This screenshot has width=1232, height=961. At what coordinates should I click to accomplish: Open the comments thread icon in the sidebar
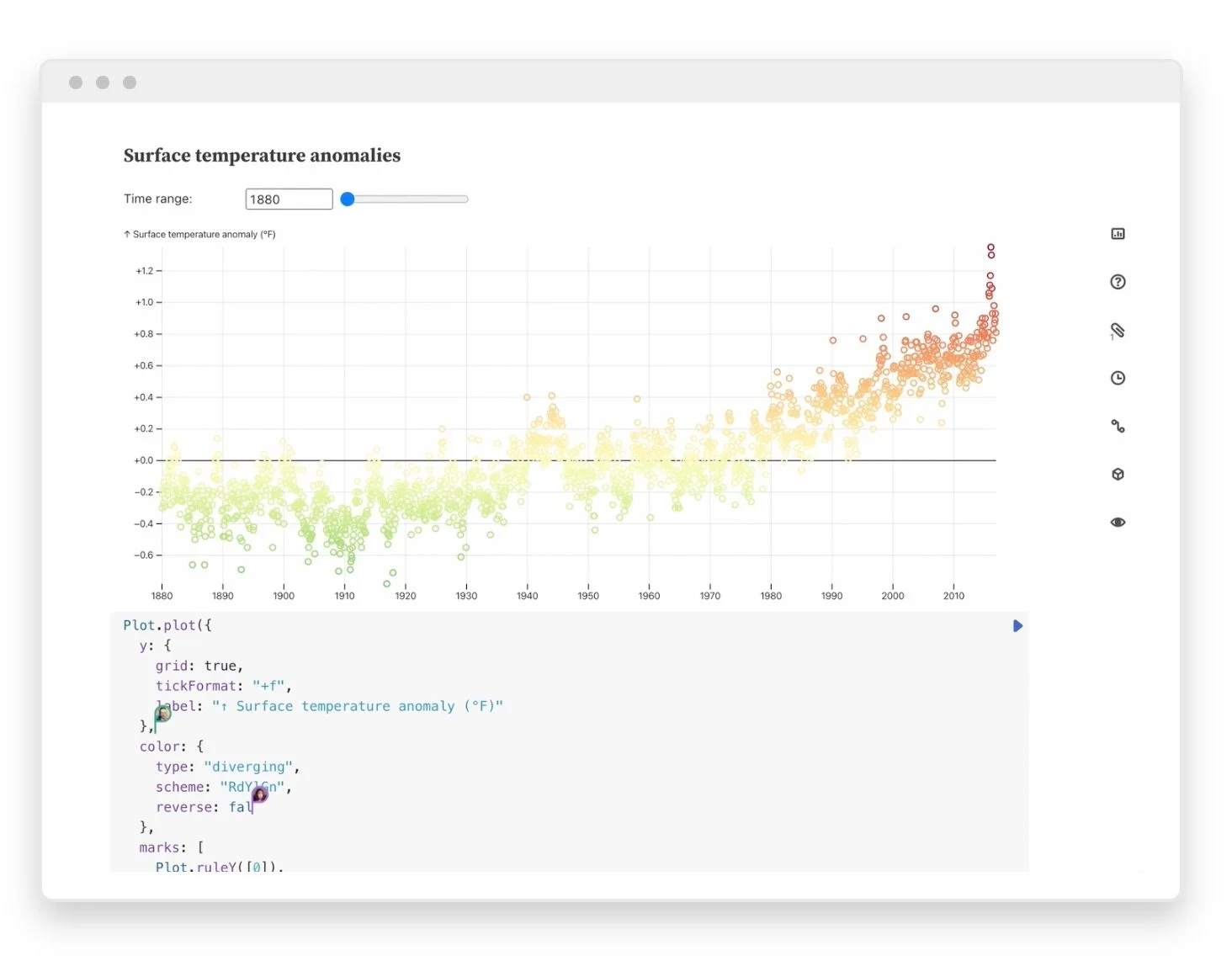(x=1118, y=426)
